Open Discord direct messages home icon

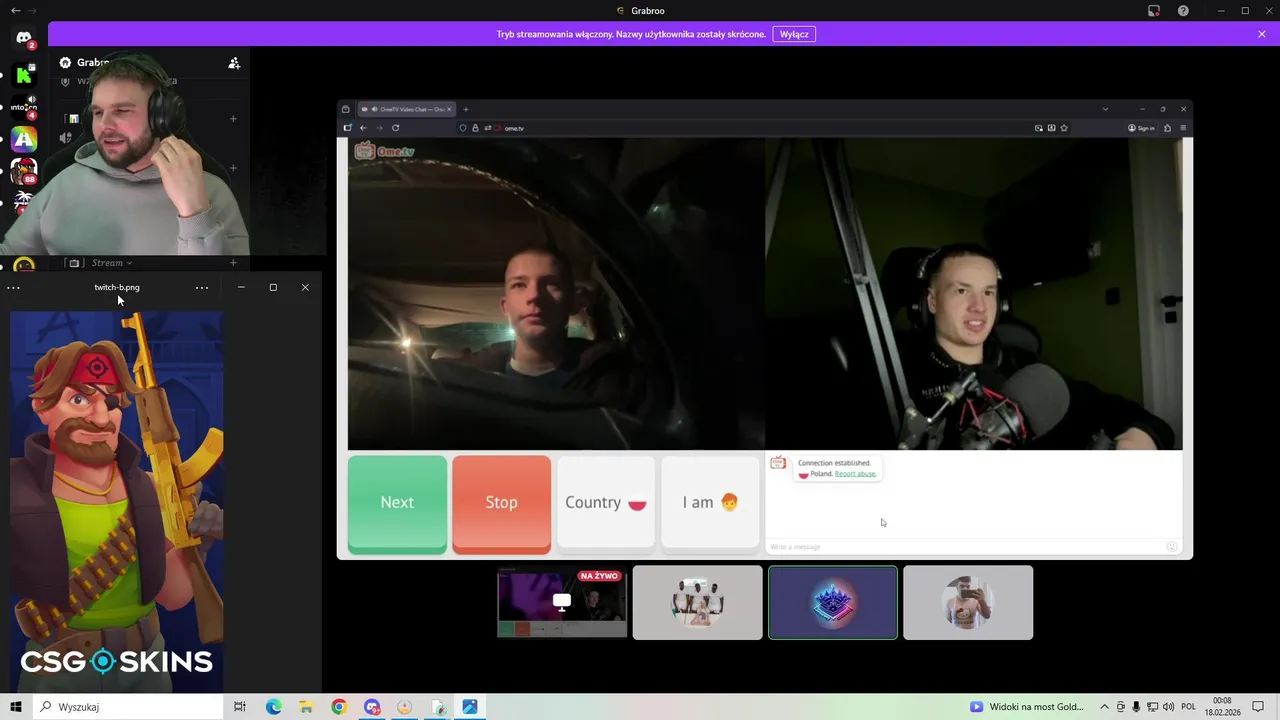24,39
